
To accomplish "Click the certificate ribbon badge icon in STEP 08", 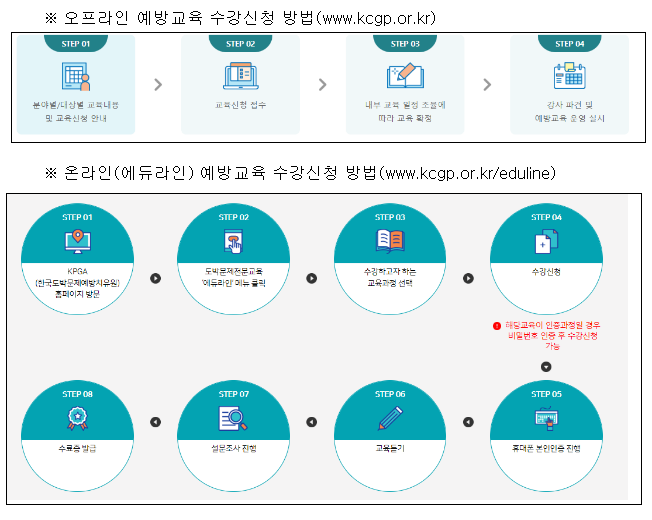I will (x=77, y=419).
